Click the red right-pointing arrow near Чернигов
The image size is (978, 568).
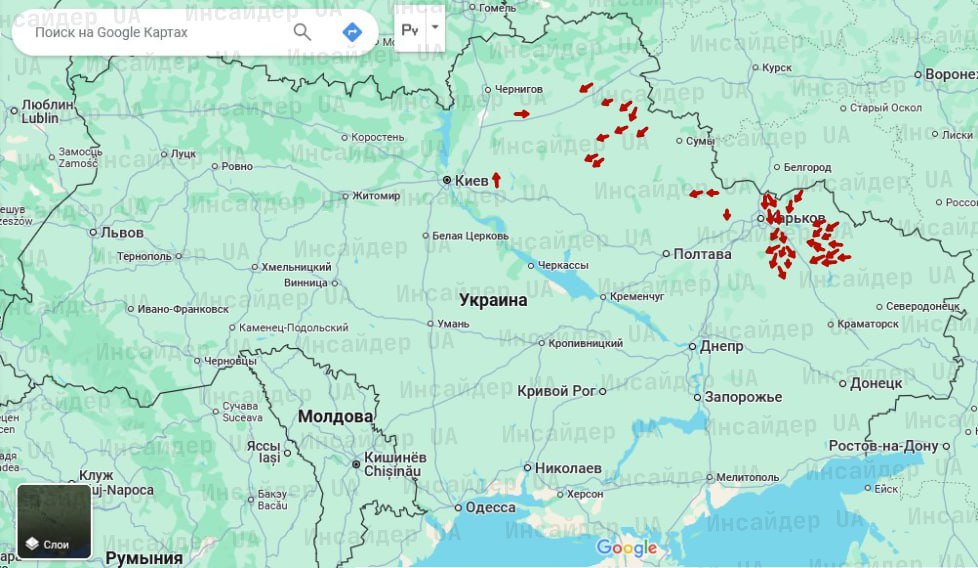521,114
